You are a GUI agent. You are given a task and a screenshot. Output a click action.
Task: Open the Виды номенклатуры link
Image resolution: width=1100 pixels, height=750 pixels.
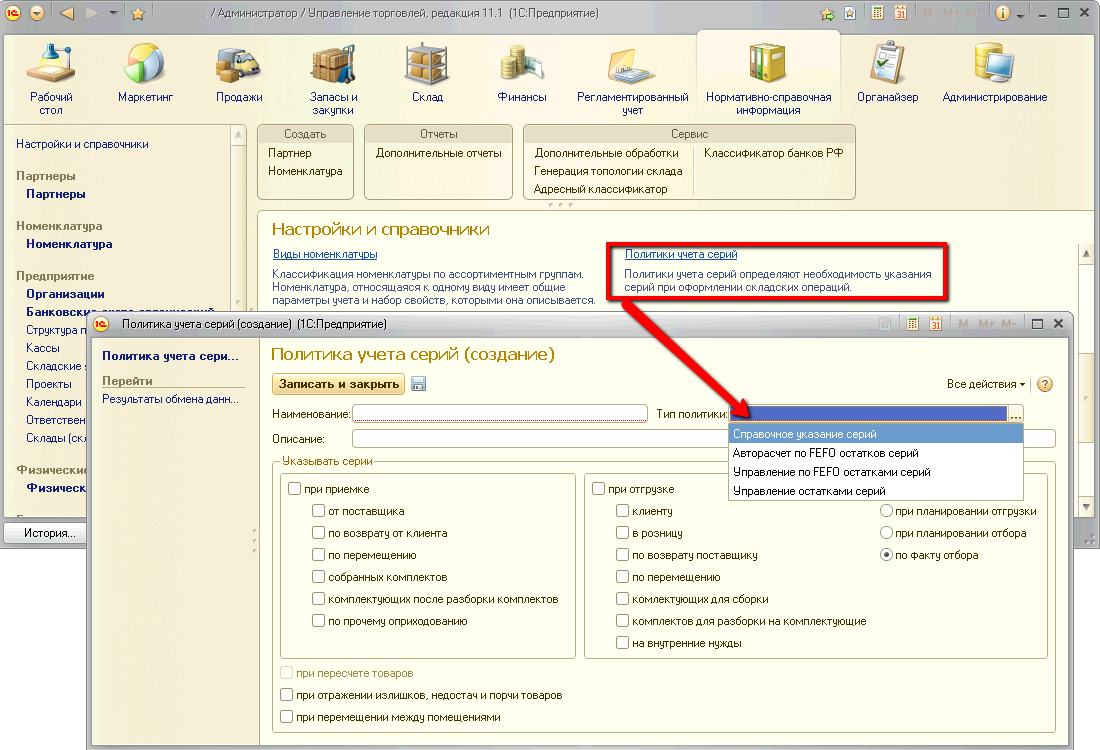tap(325, 254)
